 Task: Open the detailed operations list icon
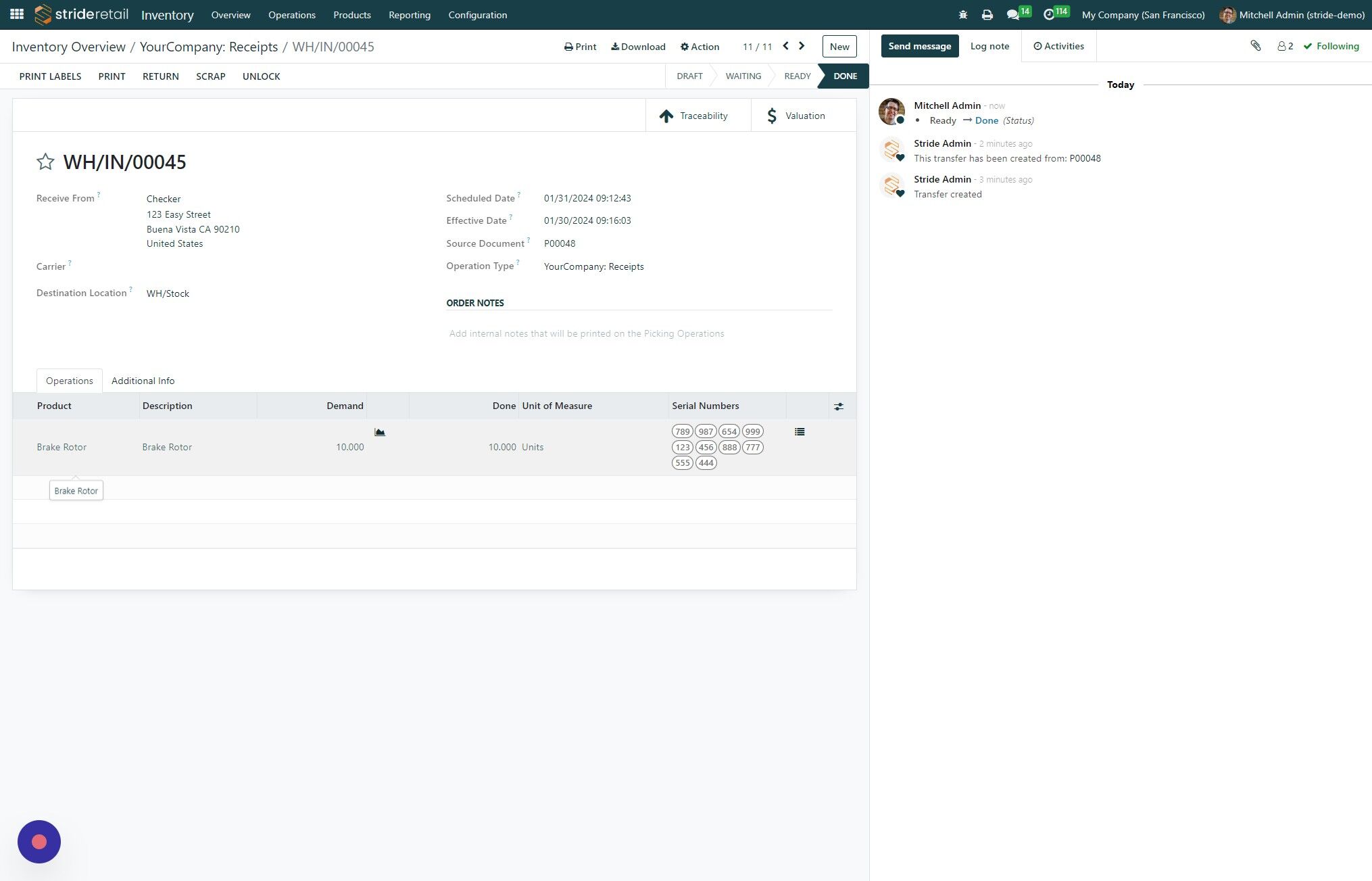800,431
